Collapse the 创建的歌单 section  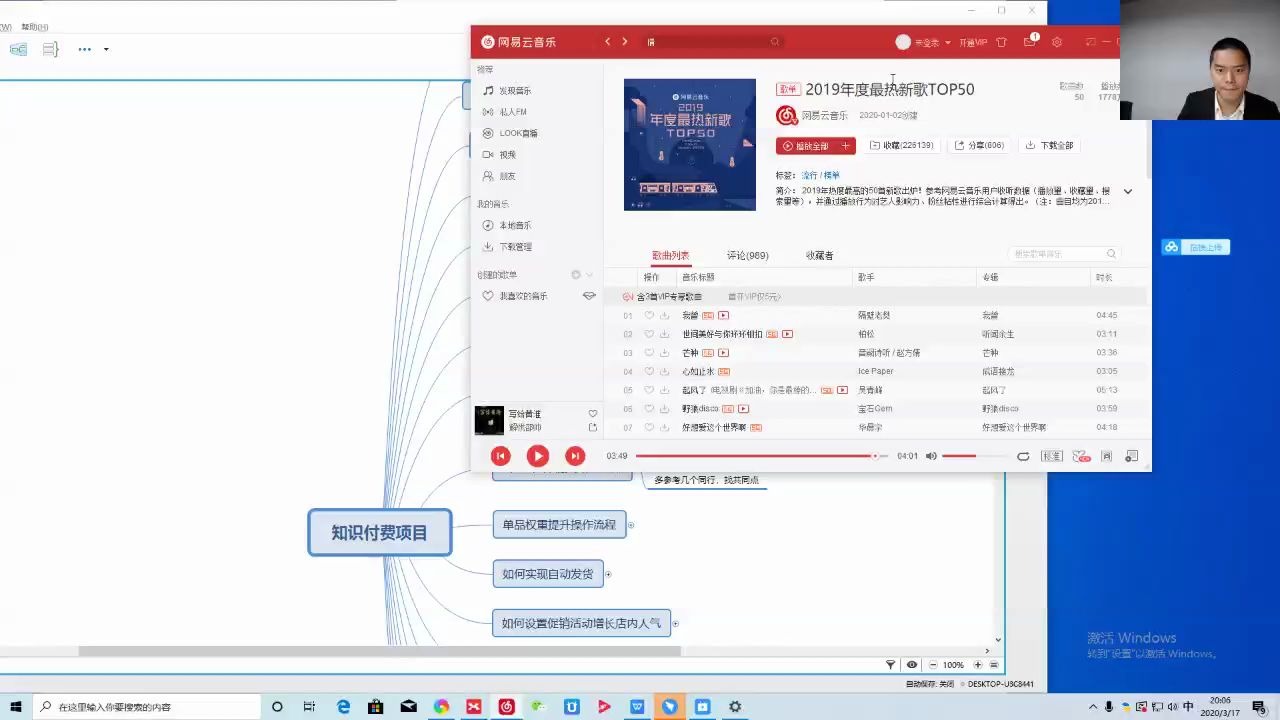click(590, 275)
